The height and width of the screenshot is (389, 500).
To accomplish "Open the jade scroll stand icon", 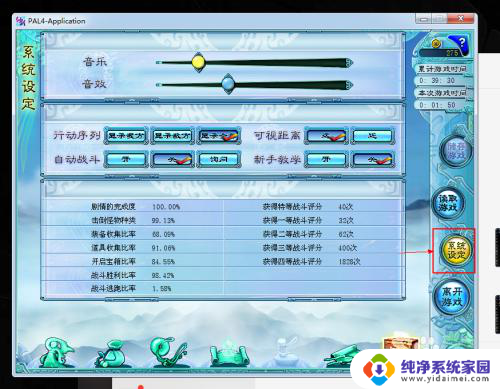I will click(229, 354).
